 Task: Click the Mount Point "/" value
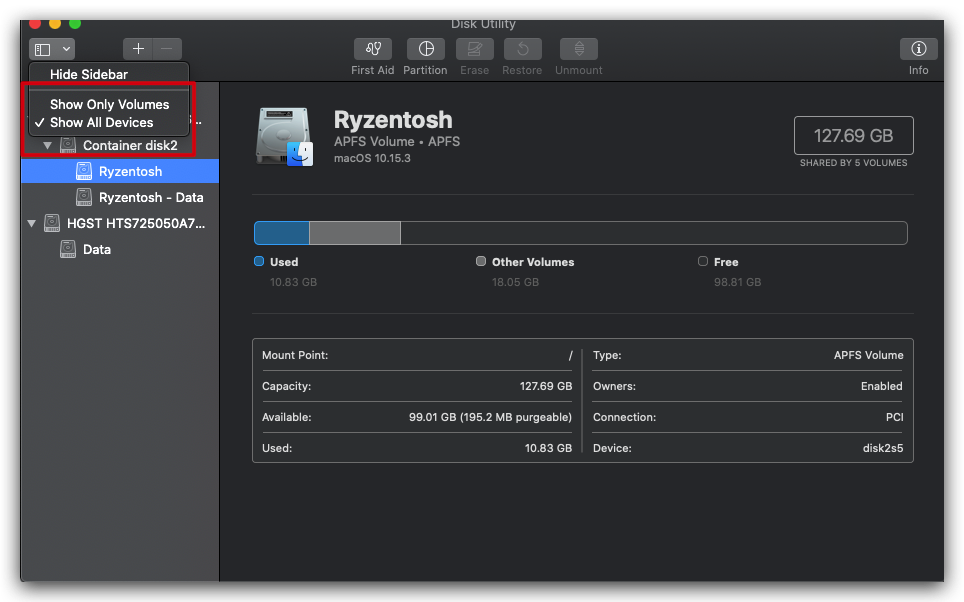coord(571,355)
